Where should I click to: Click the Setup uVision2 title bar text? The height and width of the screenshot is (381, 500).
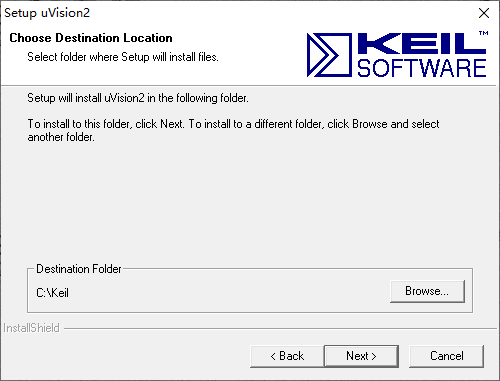(x=47, y=13)
